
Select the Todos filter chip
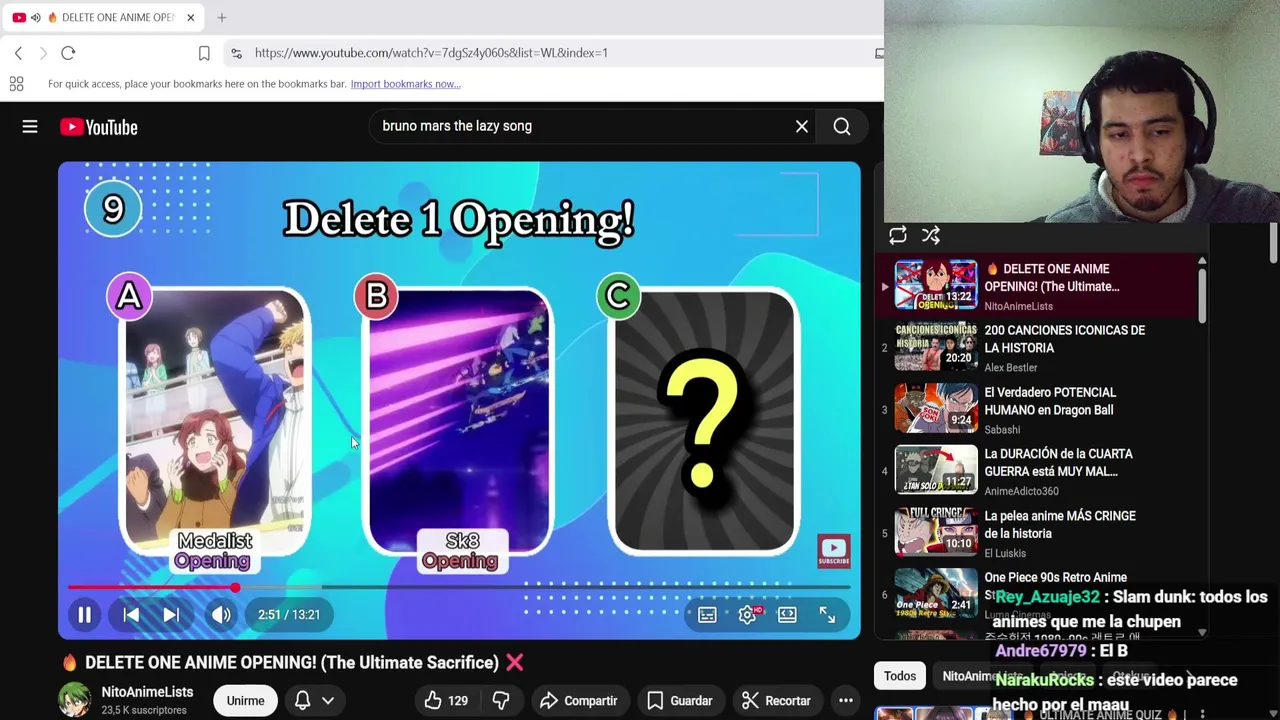tap(899, 676)
